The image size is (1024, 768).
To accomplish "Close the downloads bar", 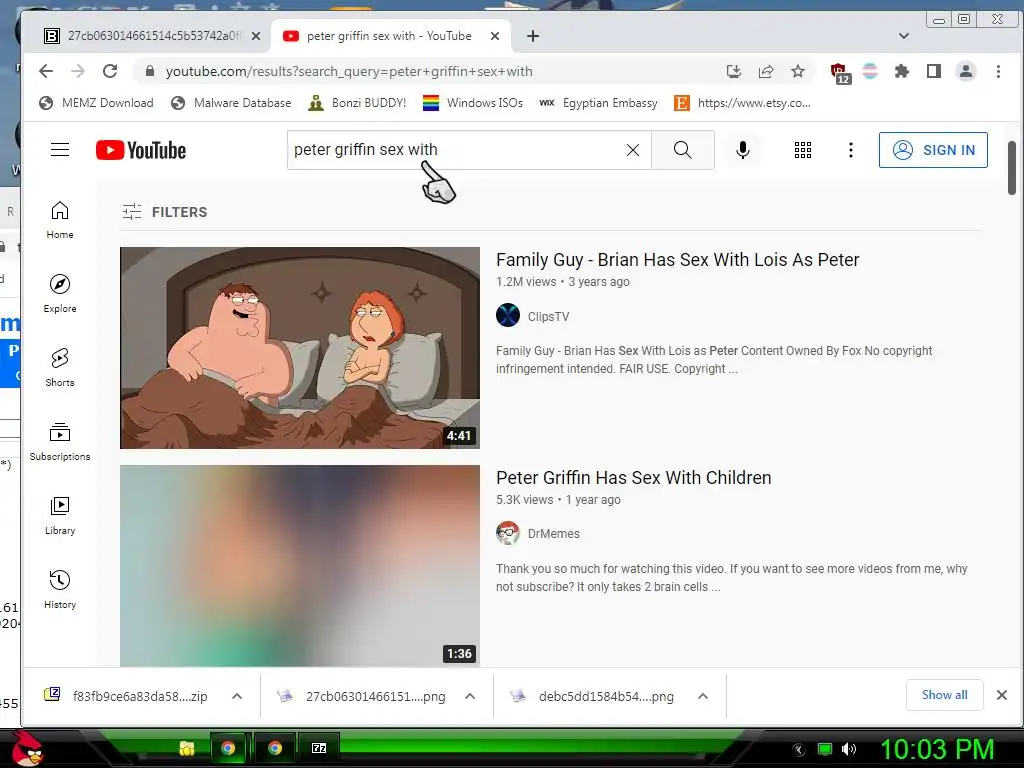I will 1002,695.
